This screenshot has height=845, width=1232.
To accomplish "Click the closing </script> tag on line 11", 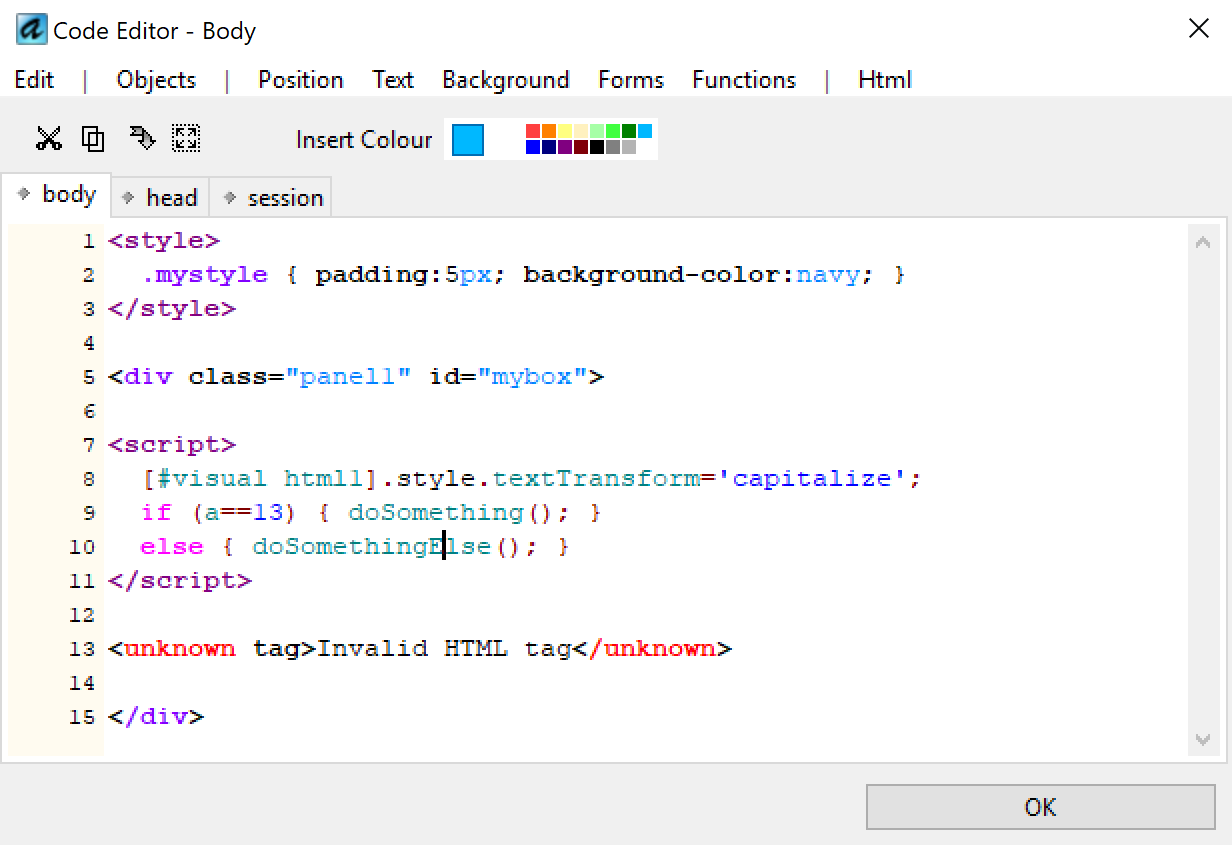I will (x=180, y=581).
